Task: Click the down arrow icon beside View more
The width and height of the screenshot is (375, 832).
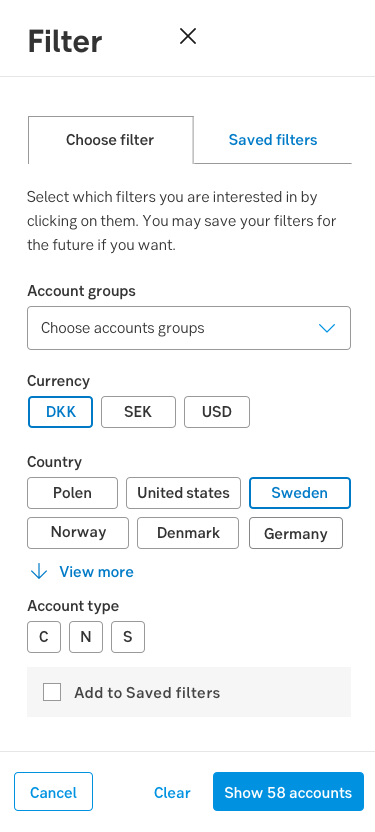Action: (x=39, y=571)
